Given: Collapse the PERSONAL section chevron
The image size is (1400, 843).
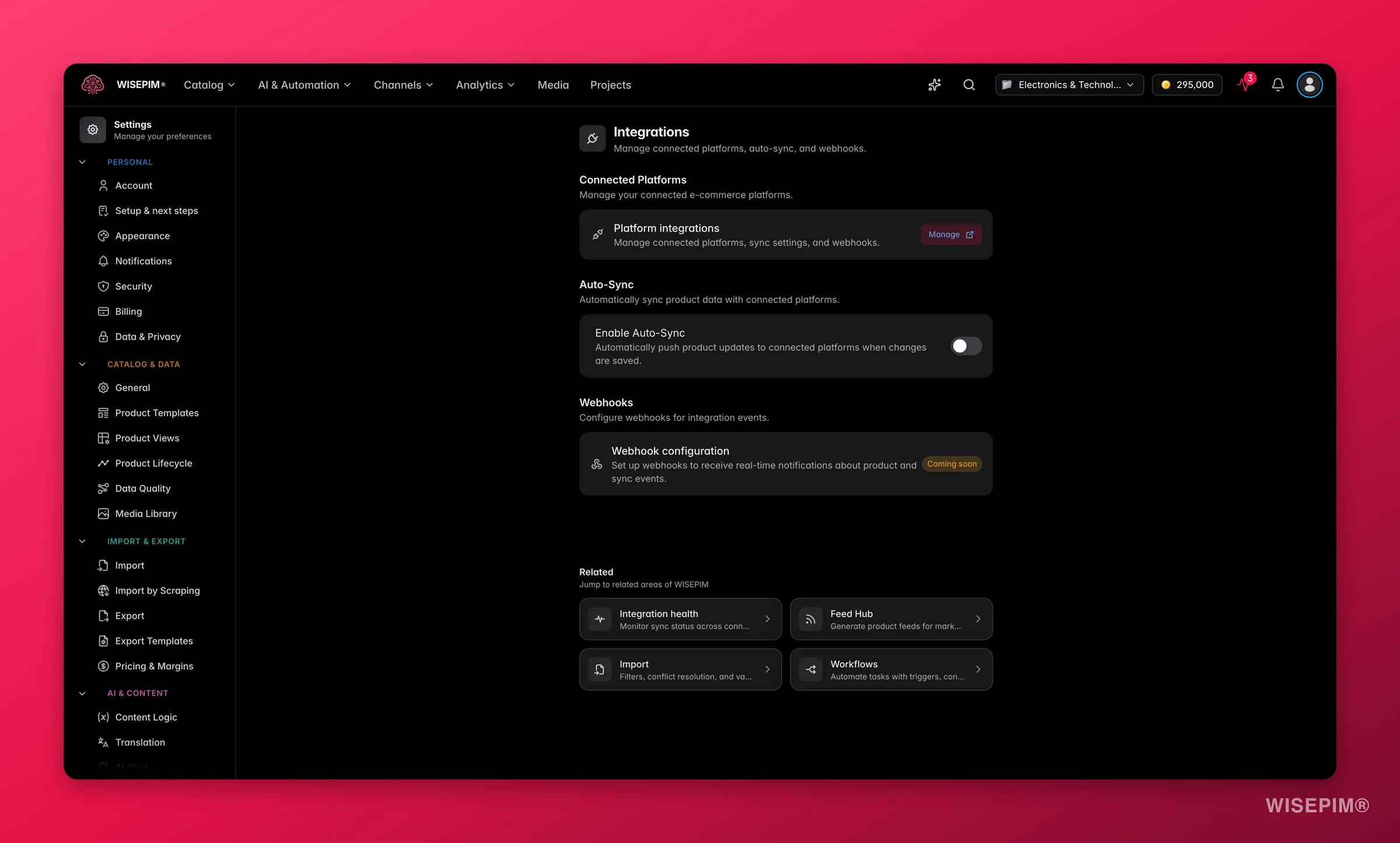Looking at the screenshot, I should pos(82,162).
